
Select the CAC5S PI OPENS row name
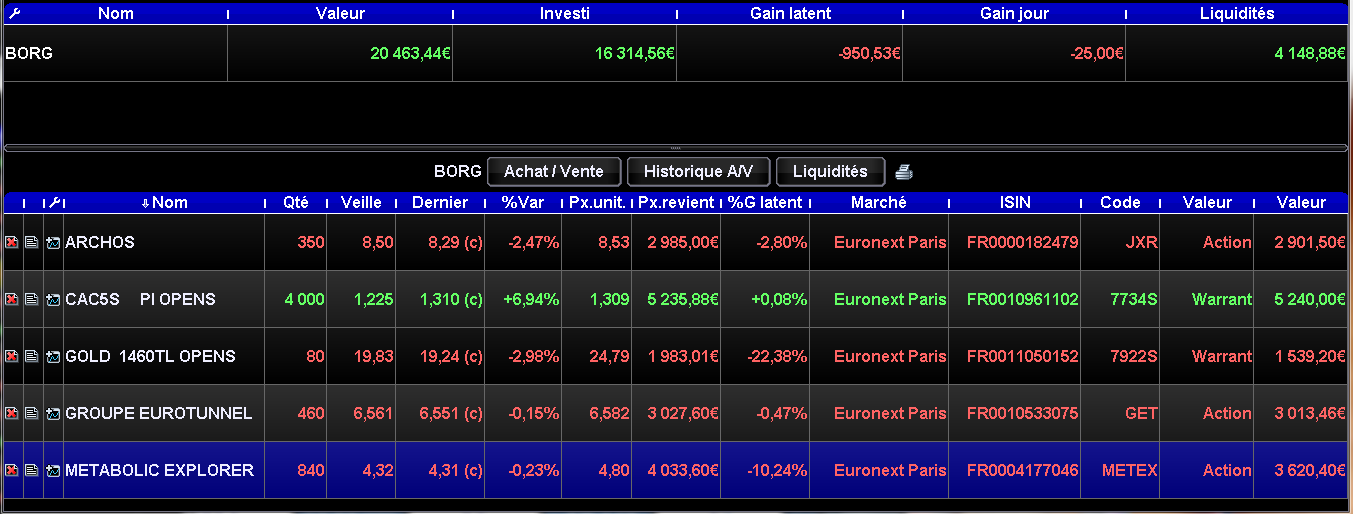(x=140, y=300)
